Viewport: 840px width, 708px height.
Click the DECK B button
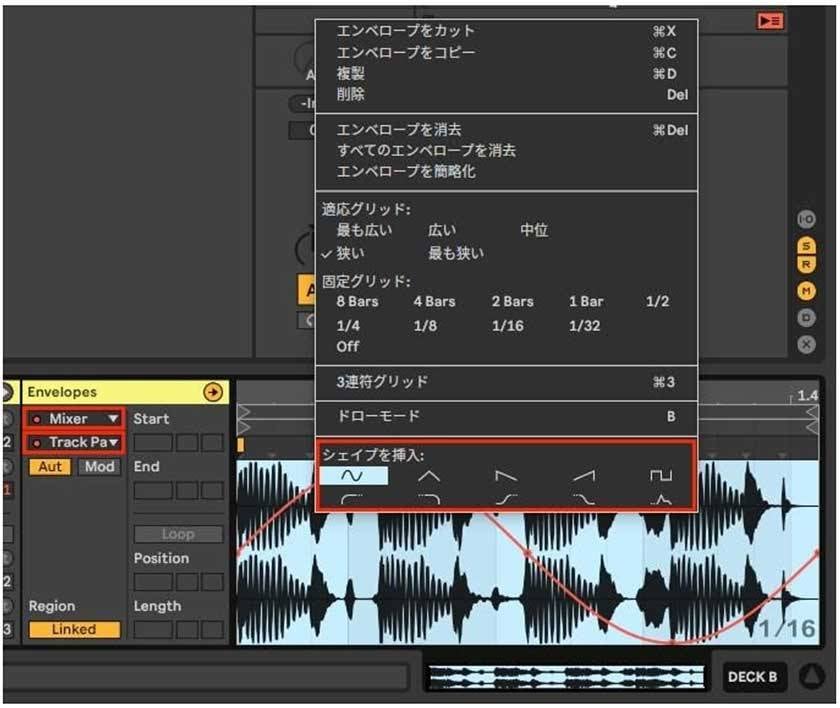[x=752, y=677]
